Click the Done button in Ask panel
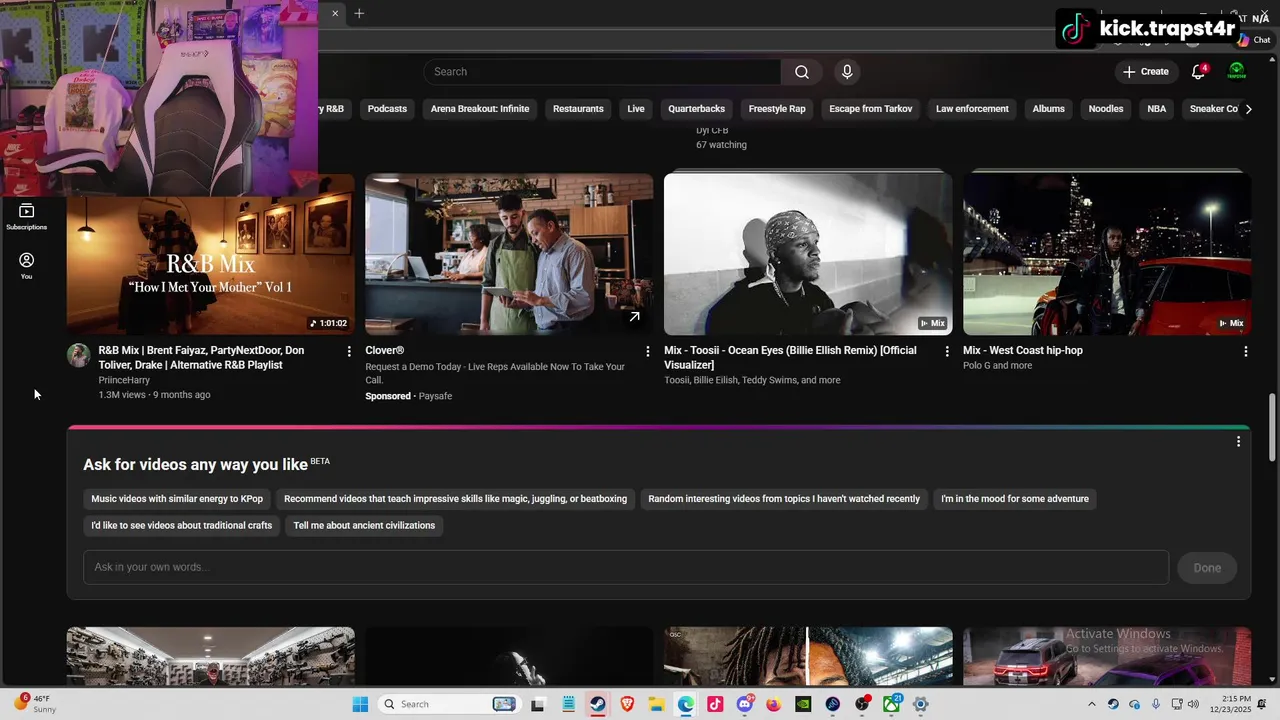The height and width of the screenshot is (720, 1280). tap(1207, 568)
